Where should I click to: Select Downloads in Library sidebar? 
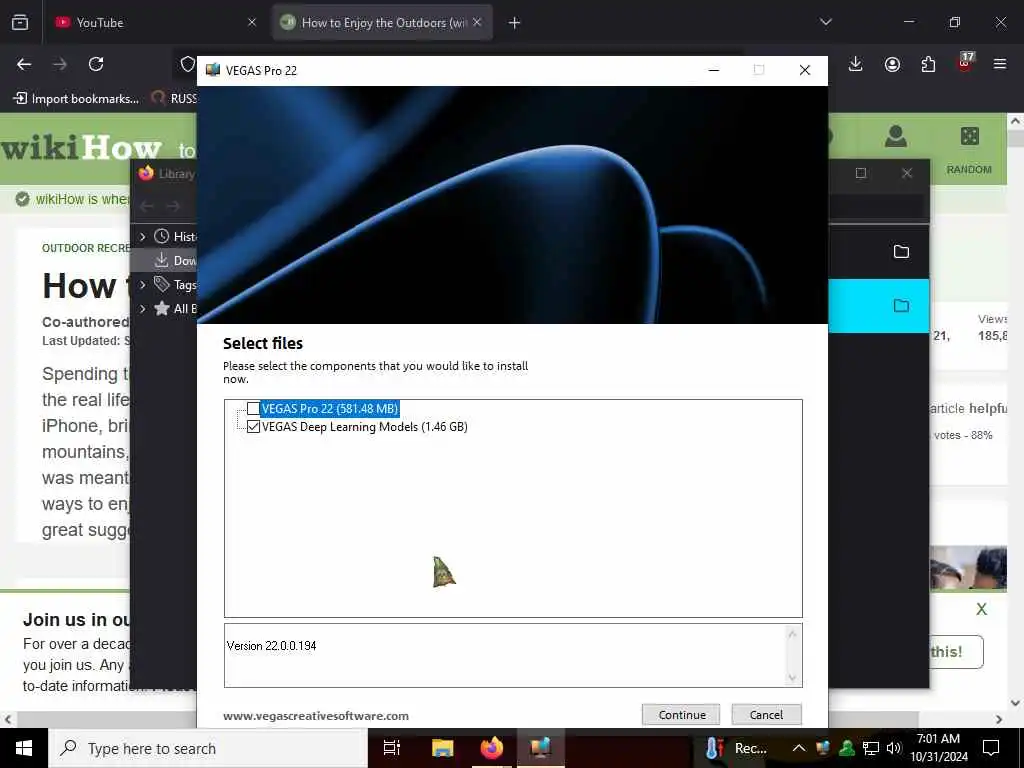(175, 261)
